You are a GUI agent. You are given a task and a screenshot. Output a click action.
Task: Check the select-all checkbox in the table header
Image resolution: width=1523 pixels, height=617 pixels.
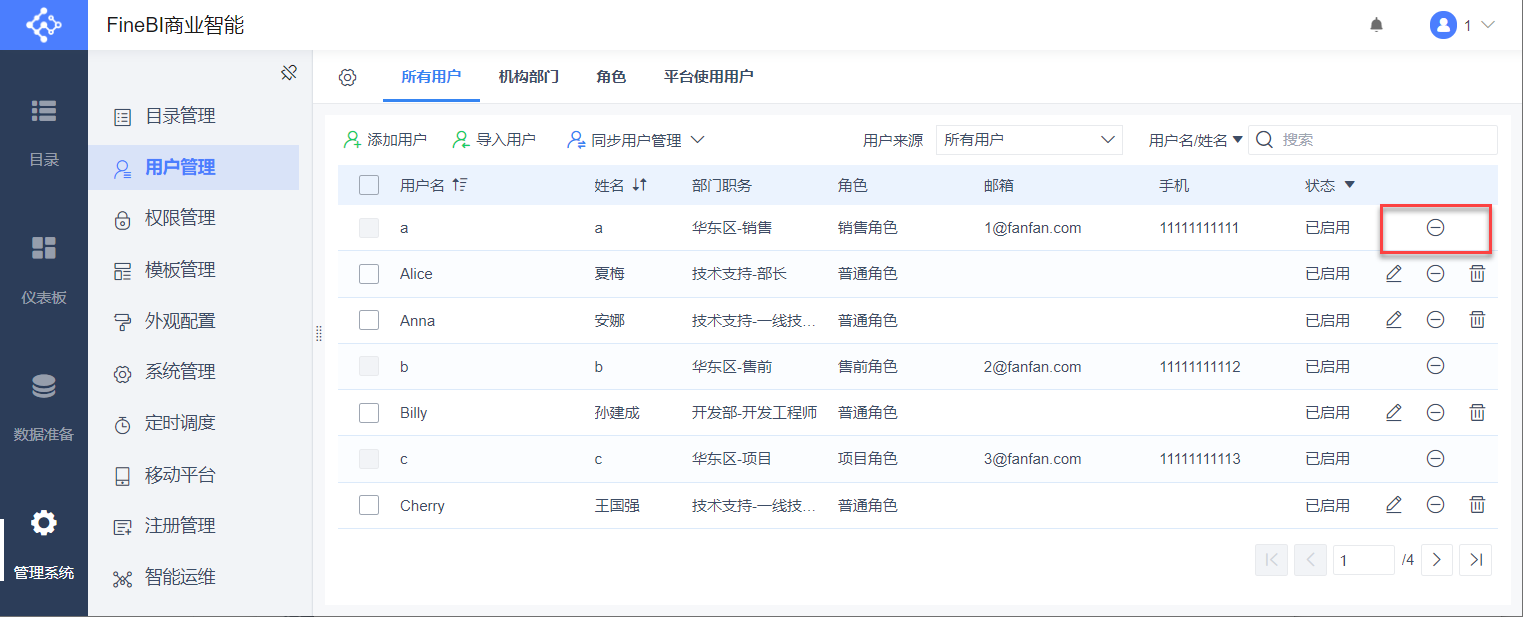click(369, 185)
